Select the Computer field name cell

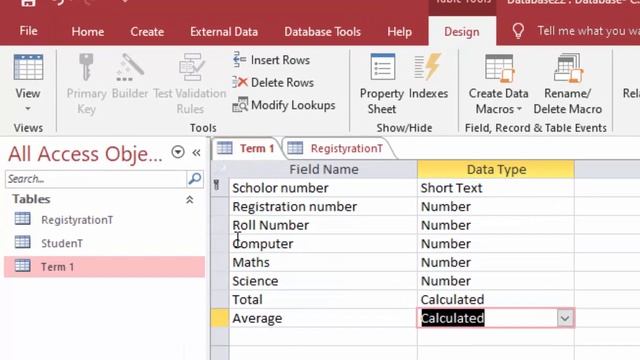pyautogui.click(x=323, y=244)
